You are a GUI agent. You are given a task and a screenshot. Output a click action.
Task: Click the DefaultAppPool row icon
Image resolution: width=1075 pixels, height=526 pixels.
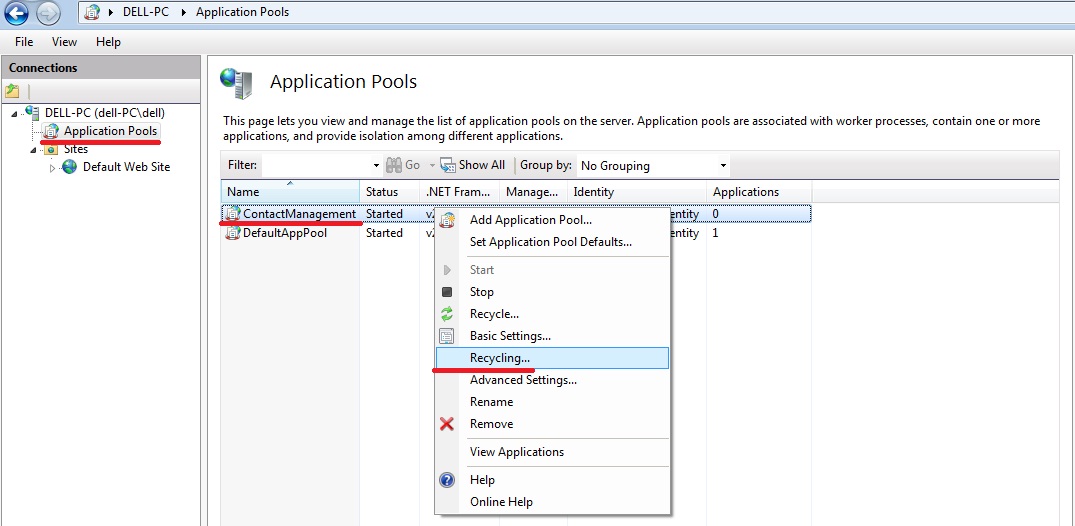click(233, 233)
